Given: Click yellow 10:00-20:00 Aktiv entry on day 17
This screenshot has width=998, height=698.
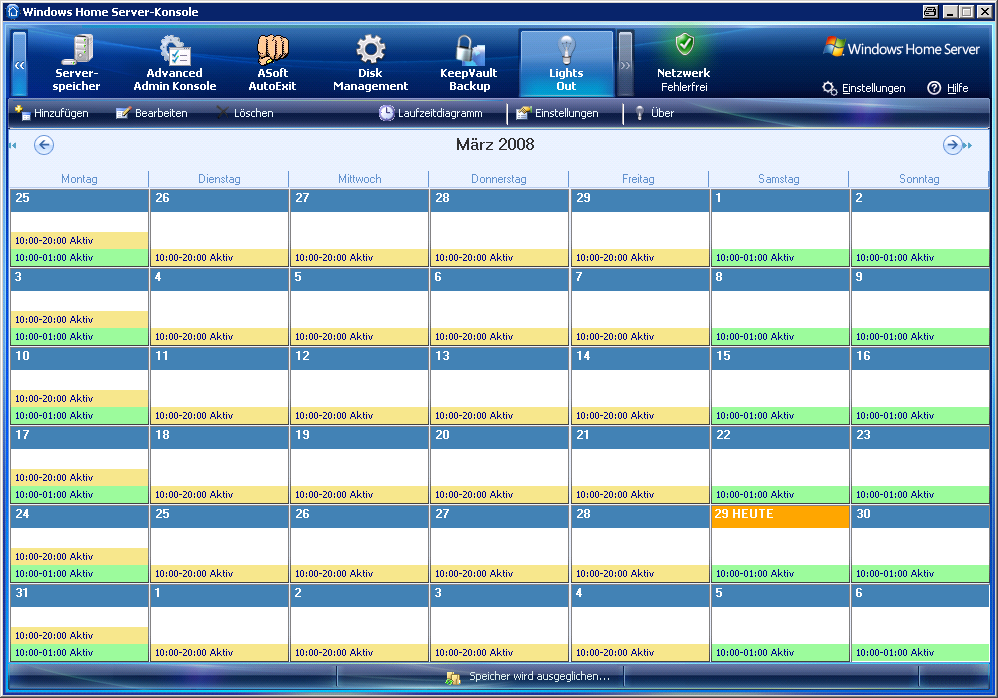Looking at the screenshot, I should click(x=80, y=477).
